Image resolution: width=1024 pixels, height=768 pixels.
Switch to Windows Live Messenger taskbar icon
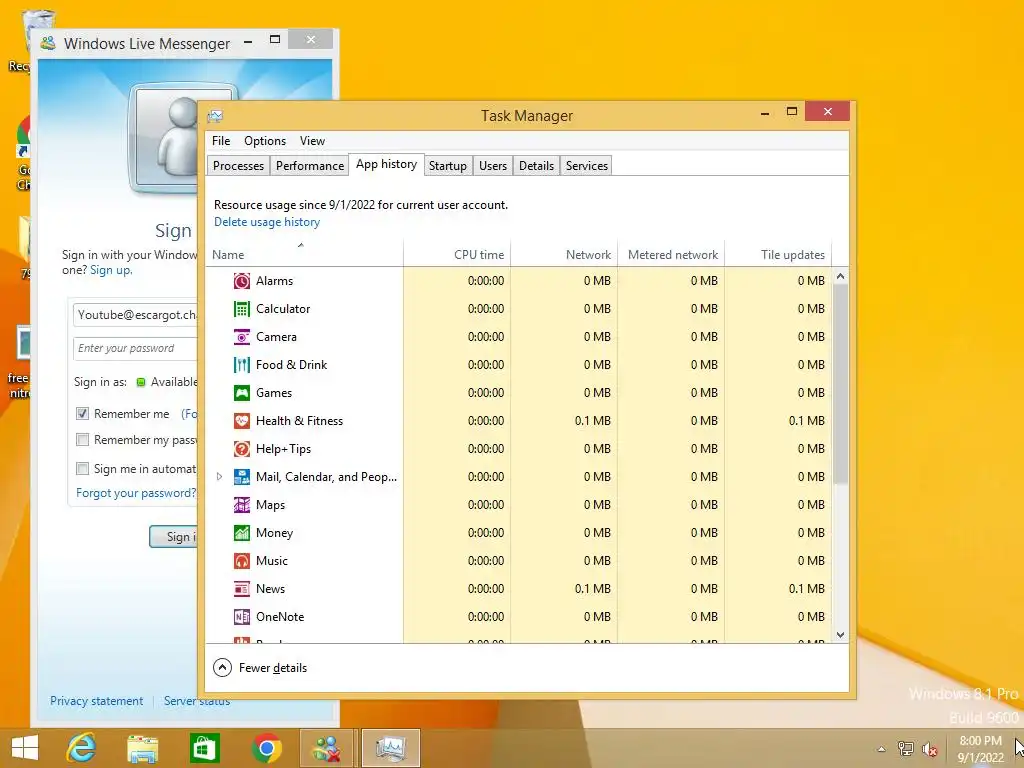coord(327,748)
